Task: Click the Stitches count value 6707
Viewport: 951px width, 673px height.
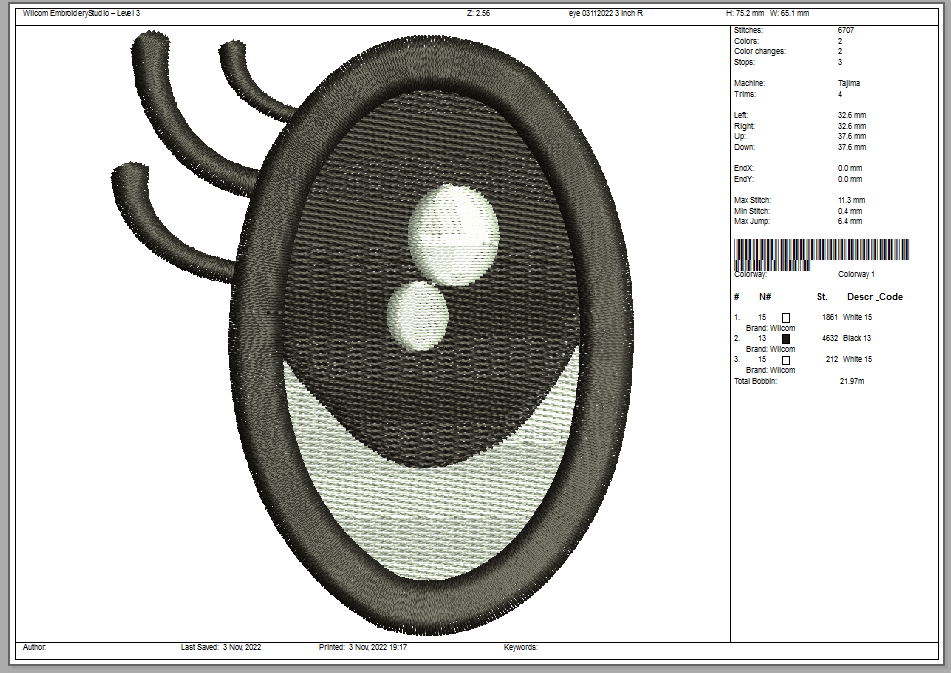Action: (846, 31)
